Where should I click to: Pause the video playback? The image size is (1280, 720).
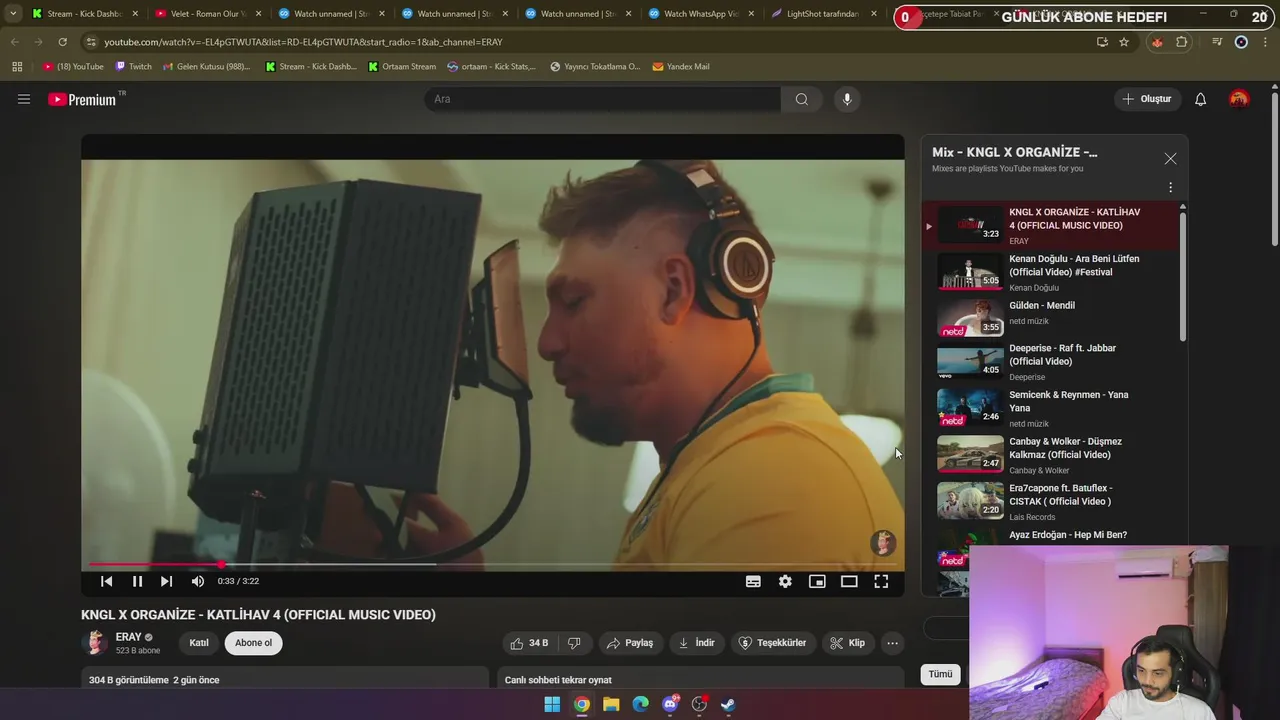(137, 581)
